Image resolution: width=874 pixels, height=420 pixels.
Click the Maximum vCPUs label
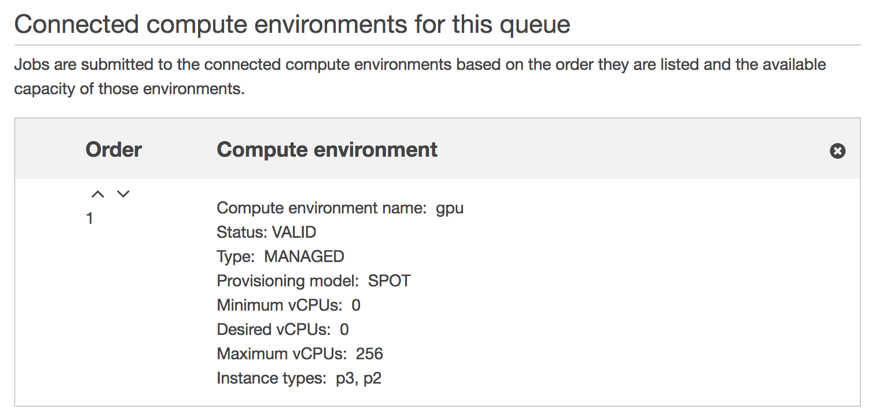281,354
